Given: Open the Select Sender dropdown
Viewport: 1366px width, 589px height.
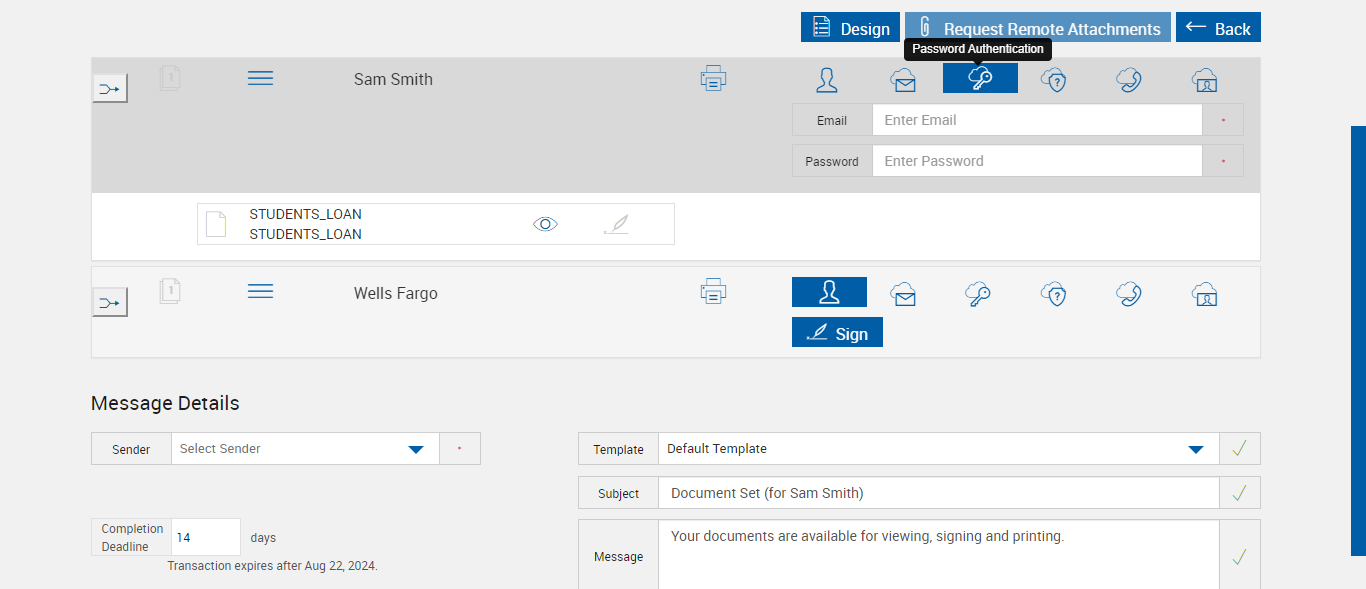Looking at the screenshot, I should point(416,449).
